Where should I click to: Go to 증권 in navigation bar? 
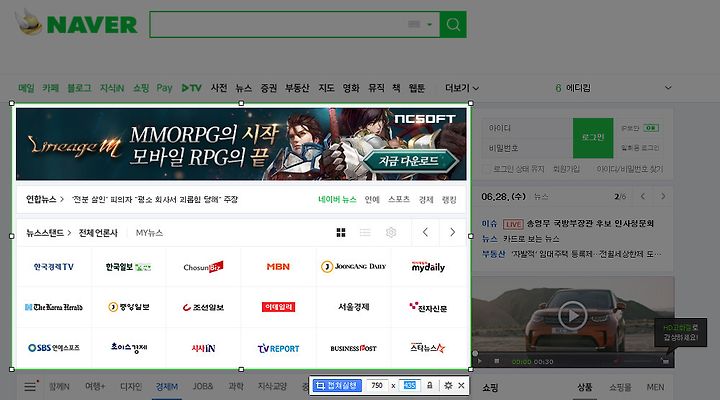[x=269, y=88]
